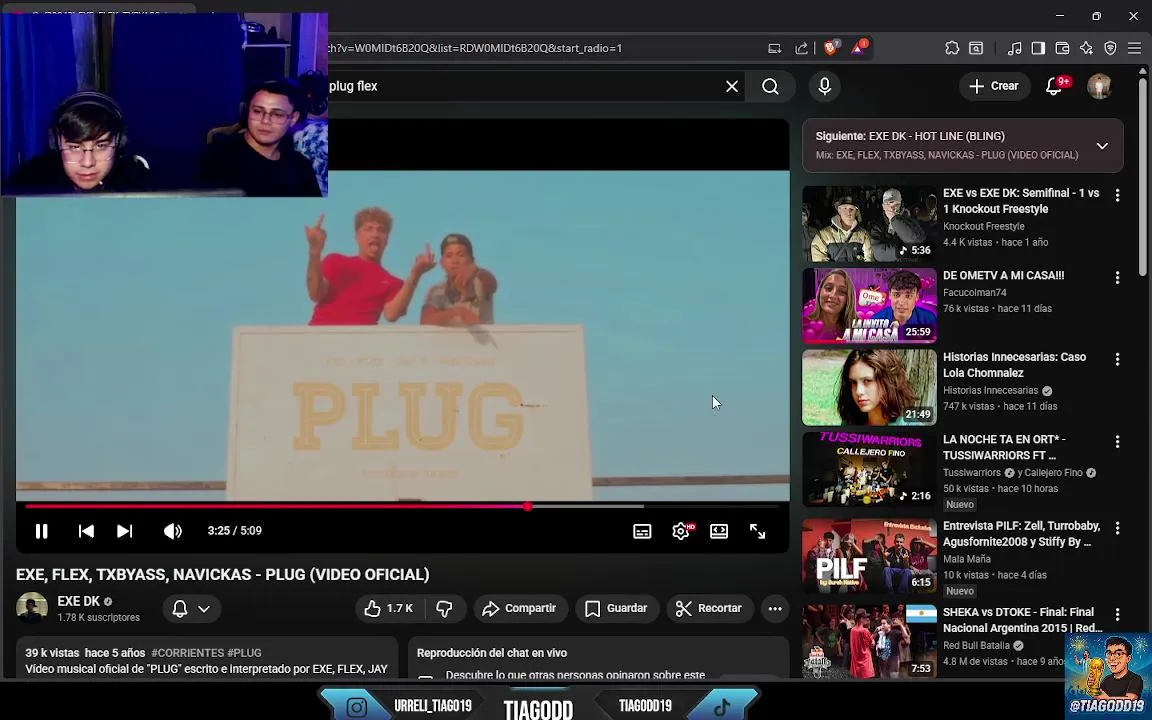The height and width of the screenshot is (720, 1152).
Task: Like the video with 1.7 K likes
Action: click(389, 608)
